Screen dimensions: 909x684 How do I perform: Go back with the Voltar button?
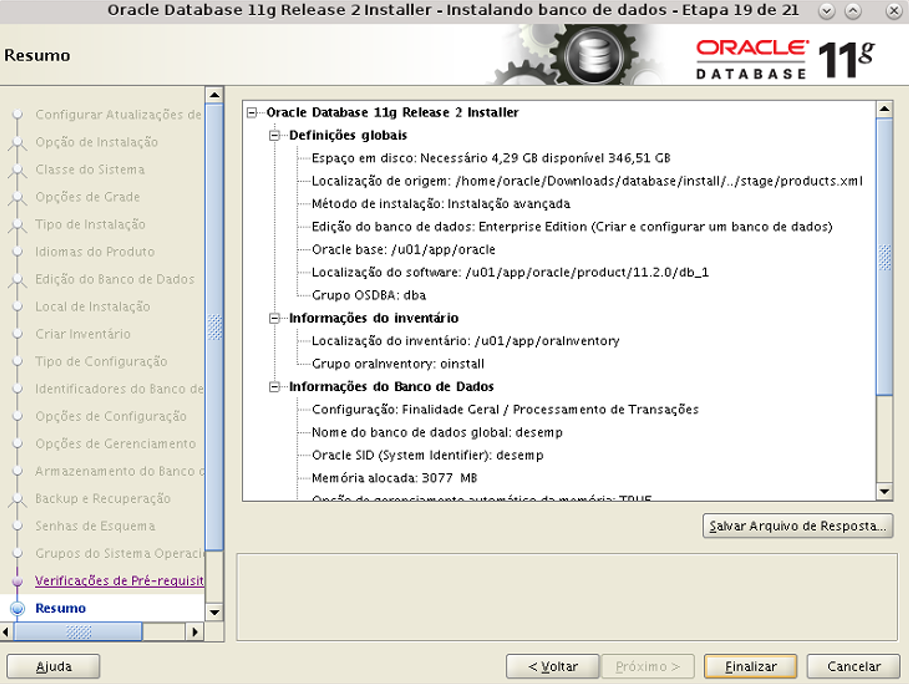(x=552, y=667)
